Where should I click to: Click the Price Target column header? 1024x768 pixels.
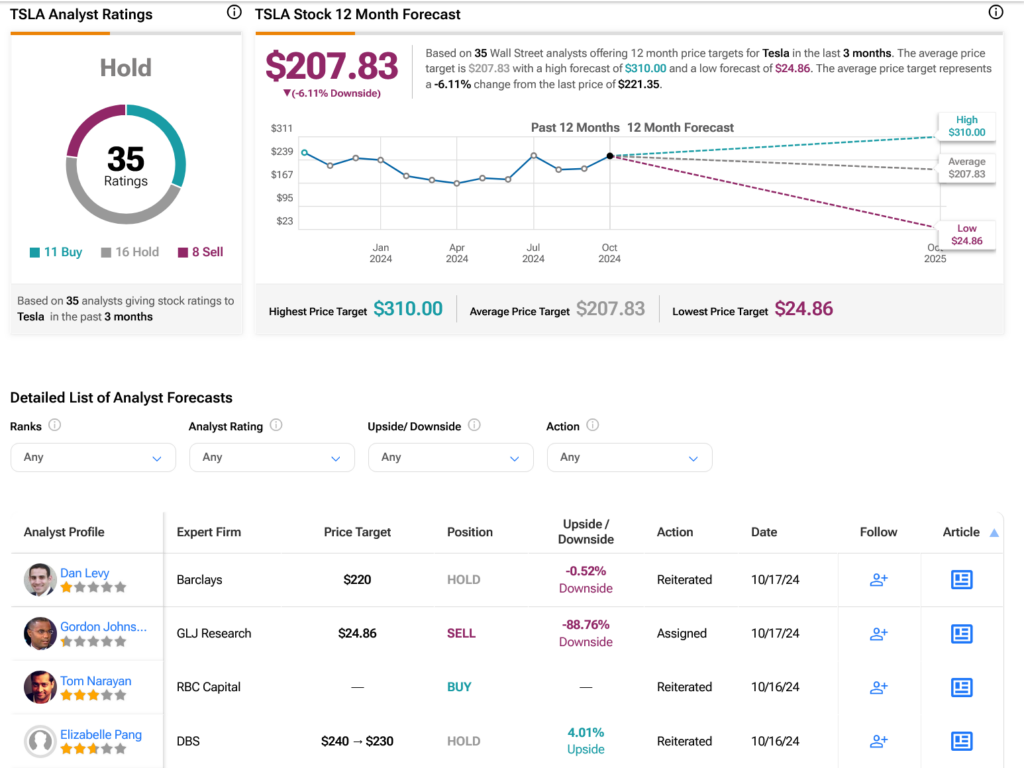click(357, 532)
